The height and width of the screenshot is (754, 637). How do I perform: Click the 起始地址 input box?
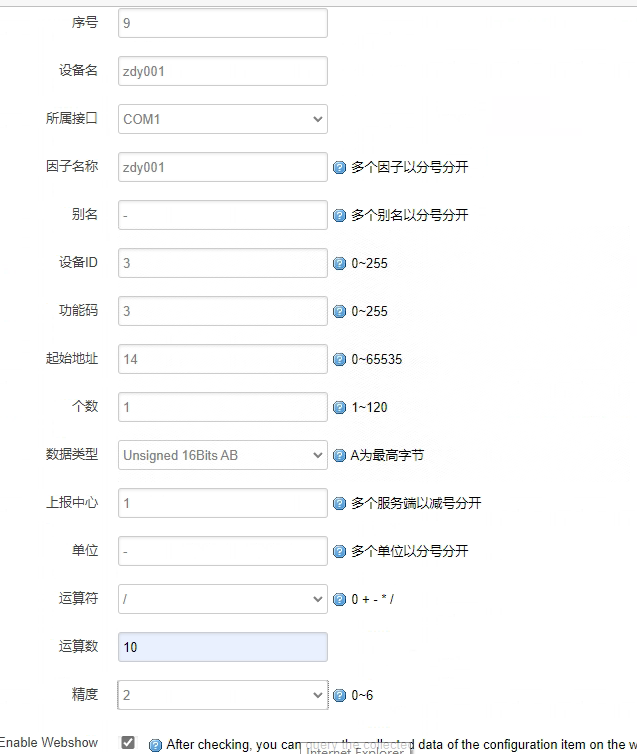(x=222, y=359)
